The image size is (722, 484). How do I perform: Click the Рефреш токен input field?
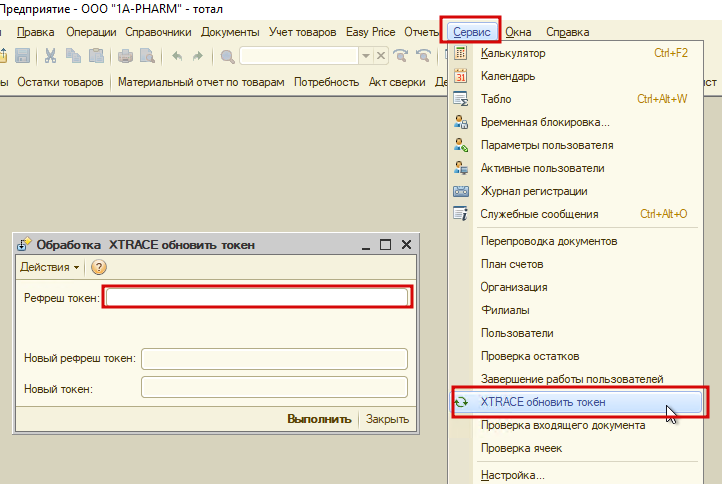click(257, 297)
